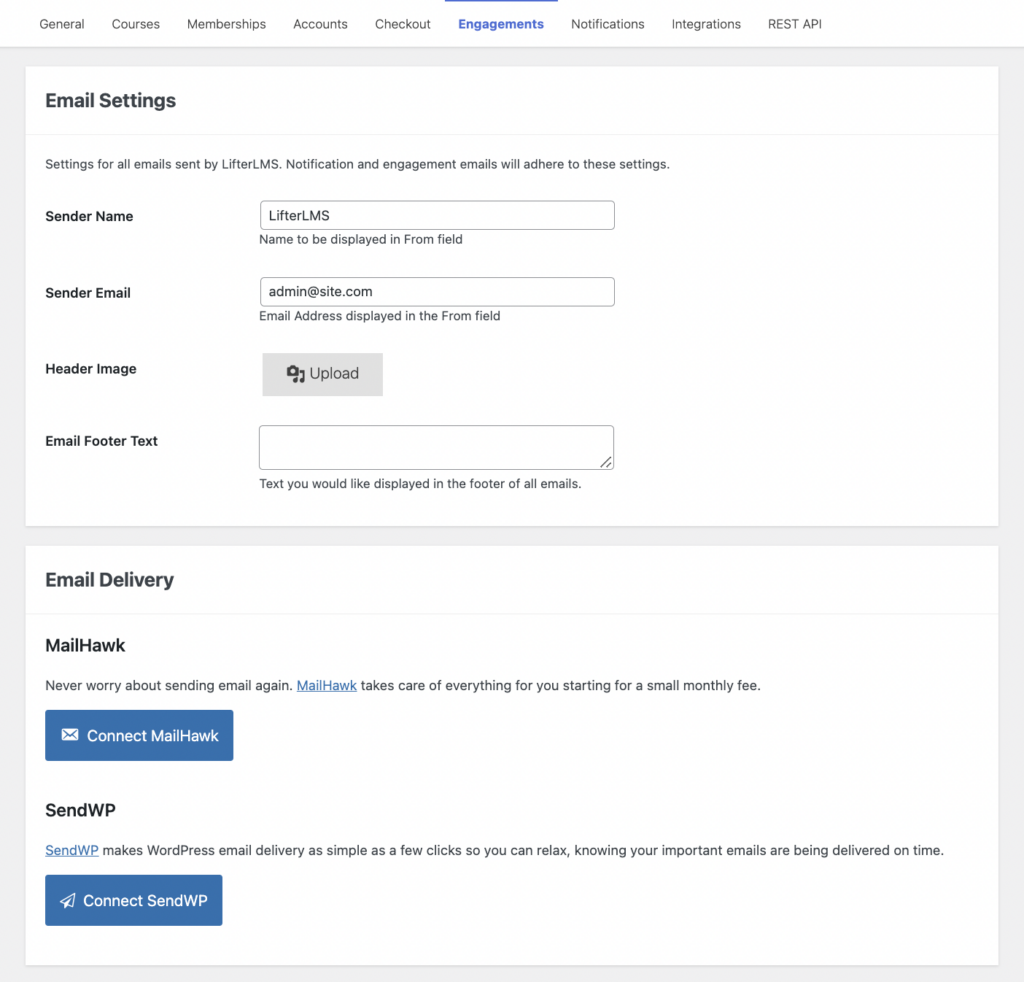The image size is (1024, 982).
Task: Switch to the Checkout tab
Action: tap(402, 23)
